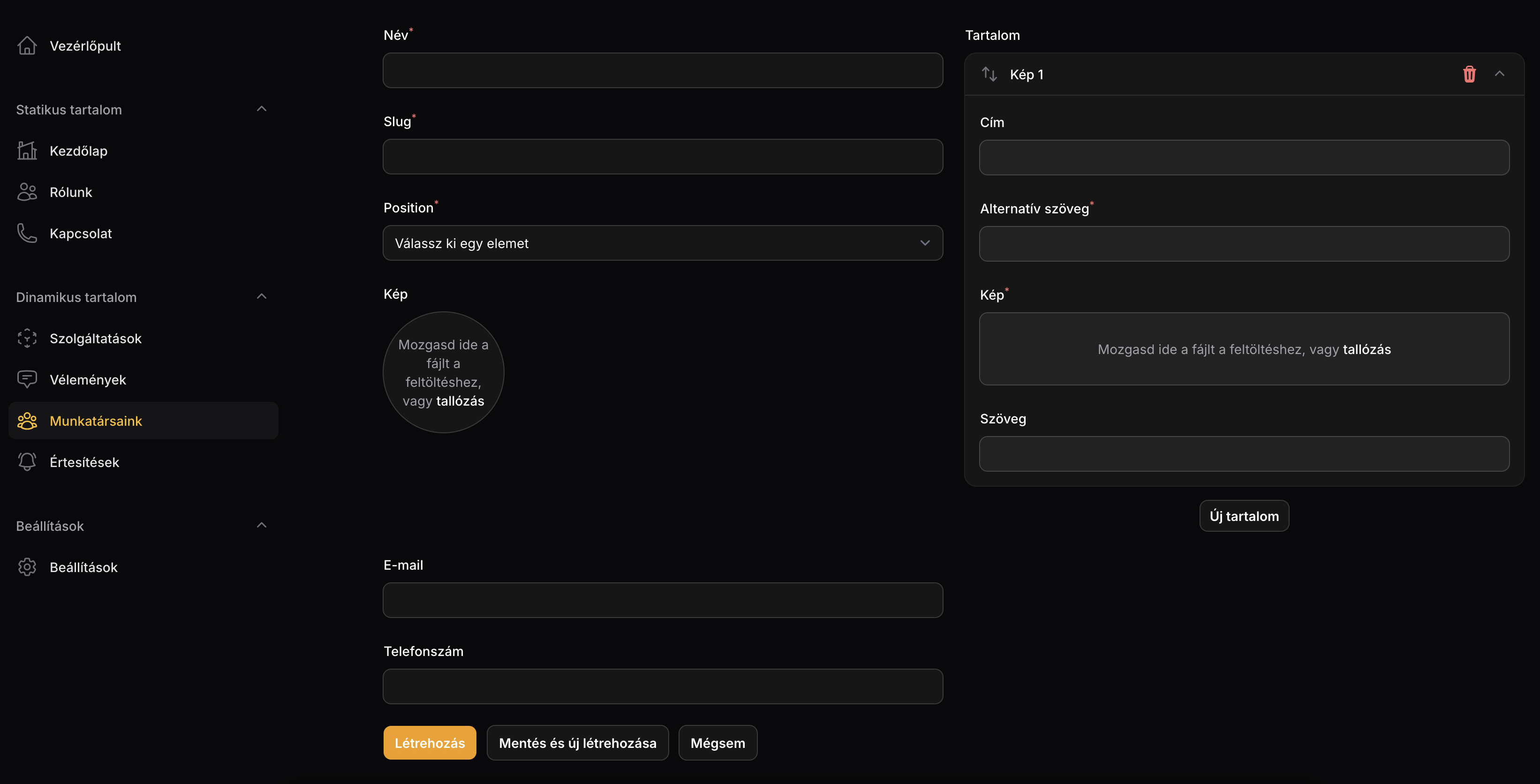Click the Vélemények chat bubble icon
1540x784 pixels.
click(x=27, y=379)
